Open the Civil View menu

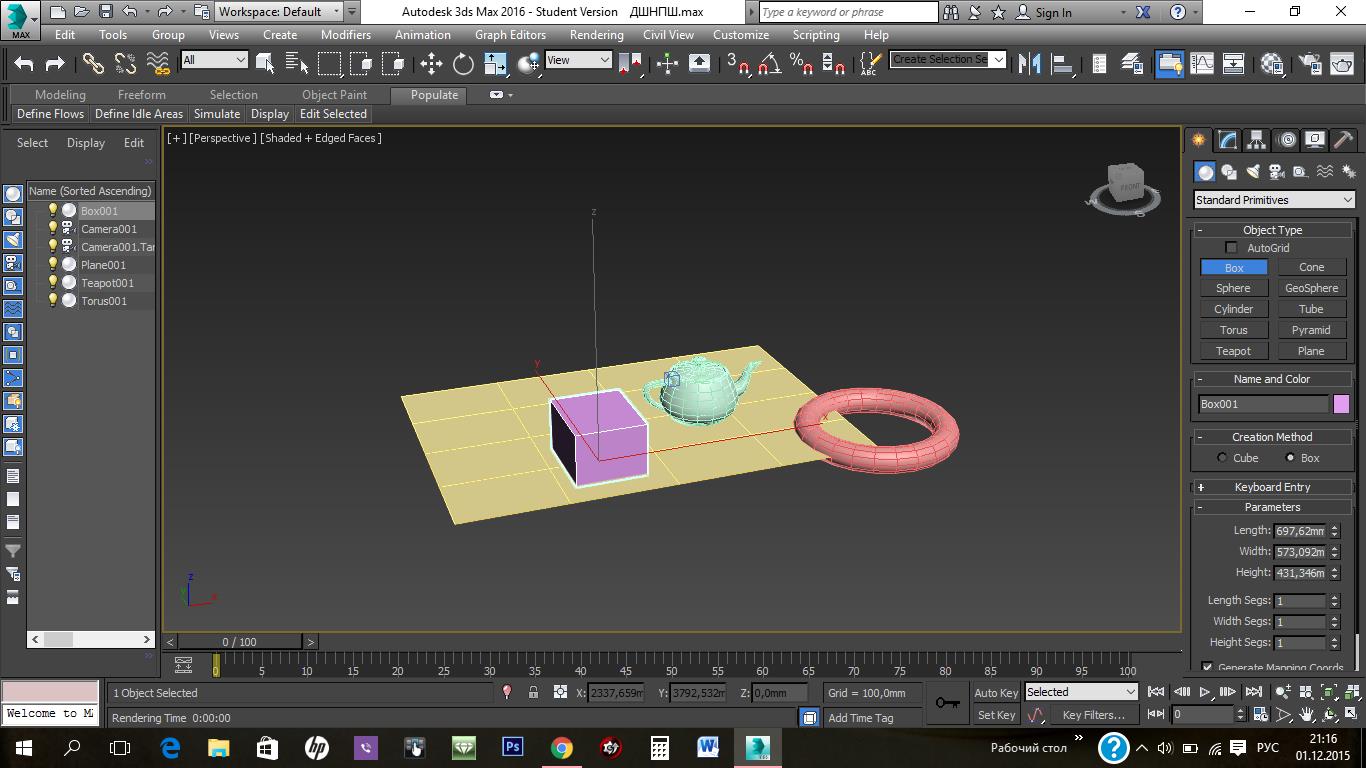668,34
